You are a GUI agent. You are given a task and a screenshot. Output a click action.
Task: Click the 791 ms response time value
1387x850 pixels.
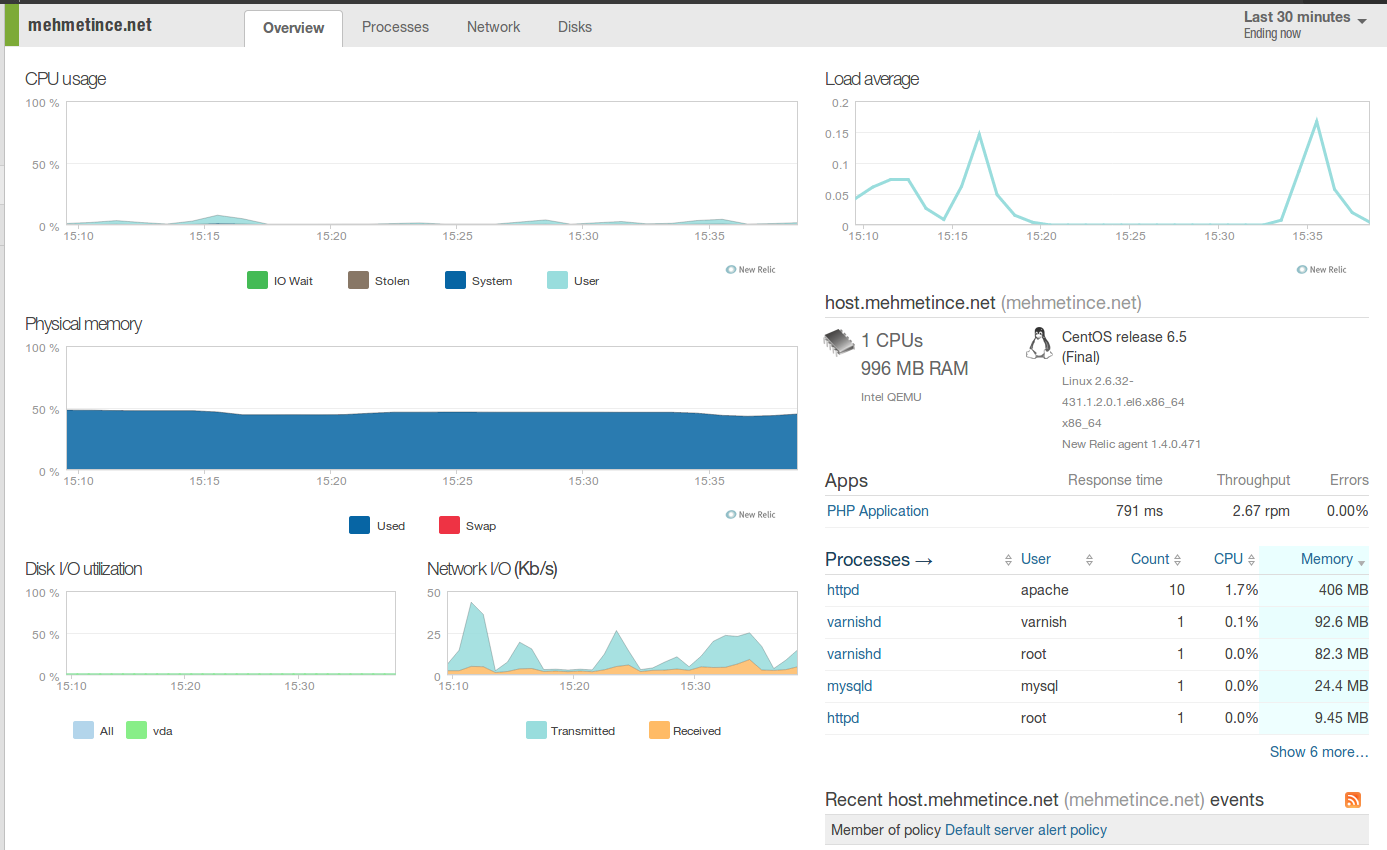[1139, 511]
